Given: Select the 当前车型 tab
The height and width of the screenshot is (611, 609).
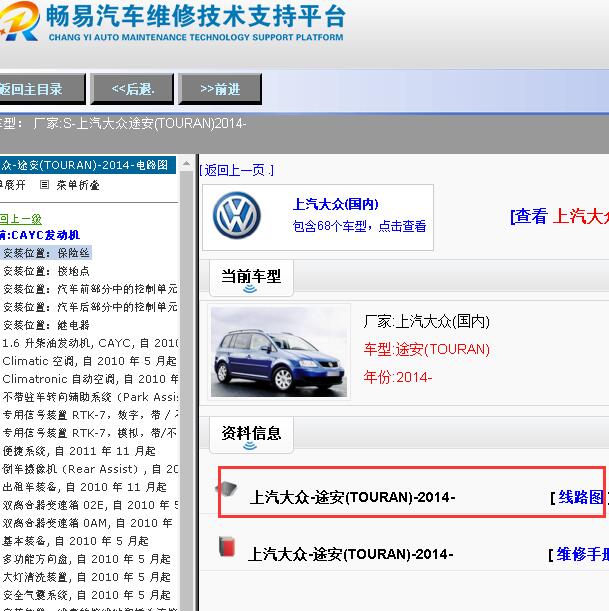Looking at the screenshot, I should point(251,278).
